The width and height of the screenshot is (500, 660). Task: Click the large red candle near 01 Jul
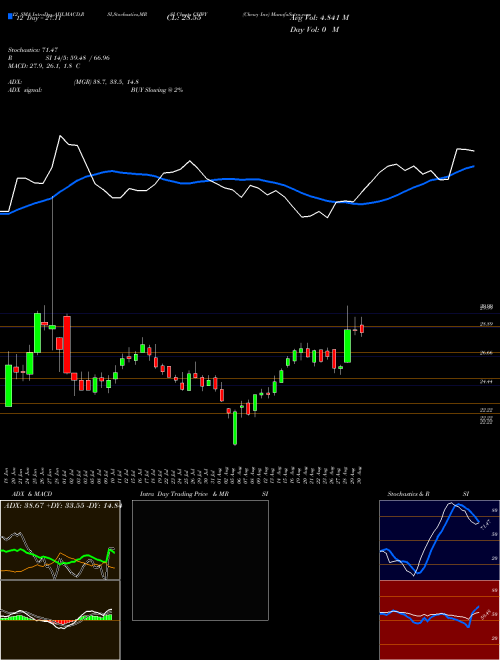[x=67, y=344]
